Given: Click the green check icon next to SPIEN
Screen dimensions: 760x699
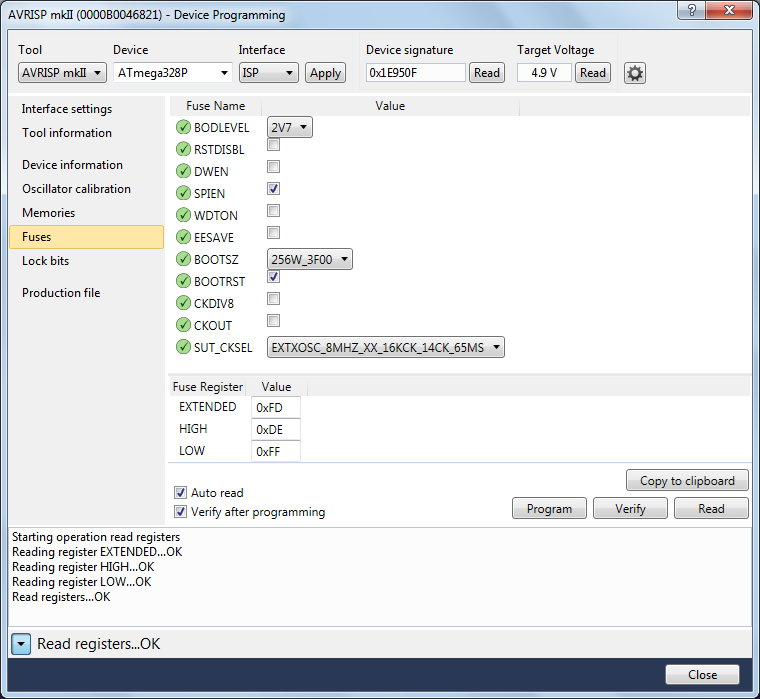Looking at the screenshot, I should click(183, 193).
